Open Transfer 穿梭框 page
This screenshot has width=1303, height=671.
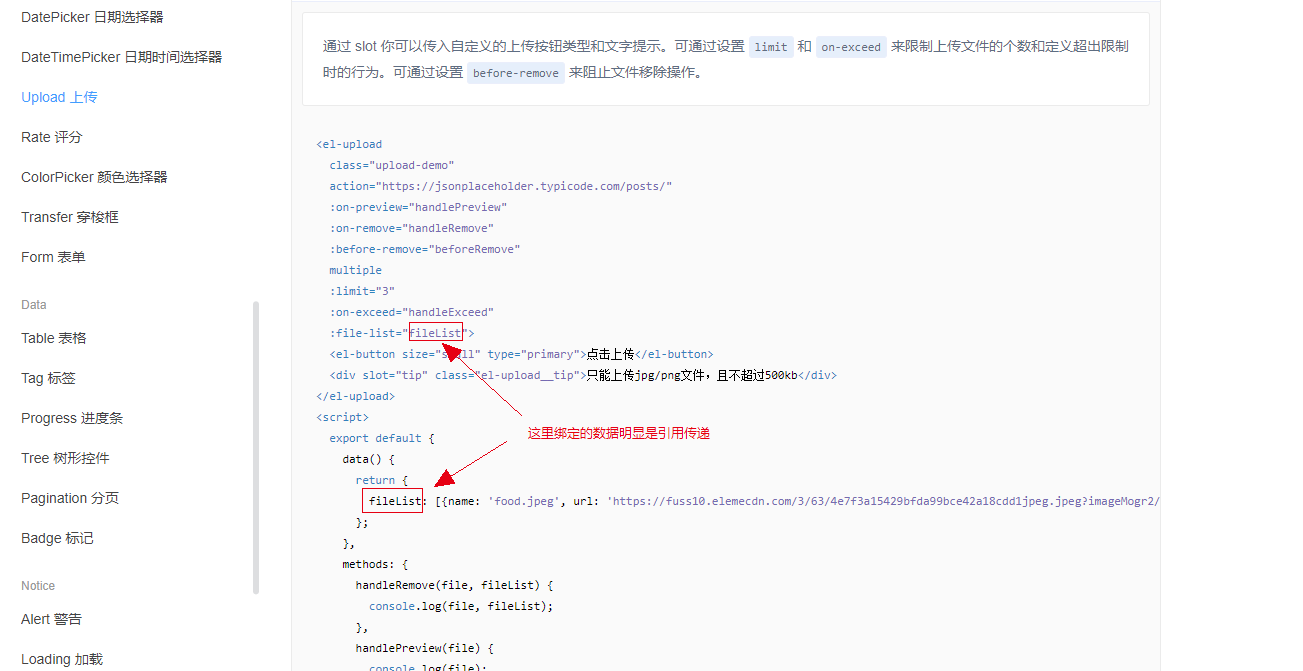click(x=70, y=217)
